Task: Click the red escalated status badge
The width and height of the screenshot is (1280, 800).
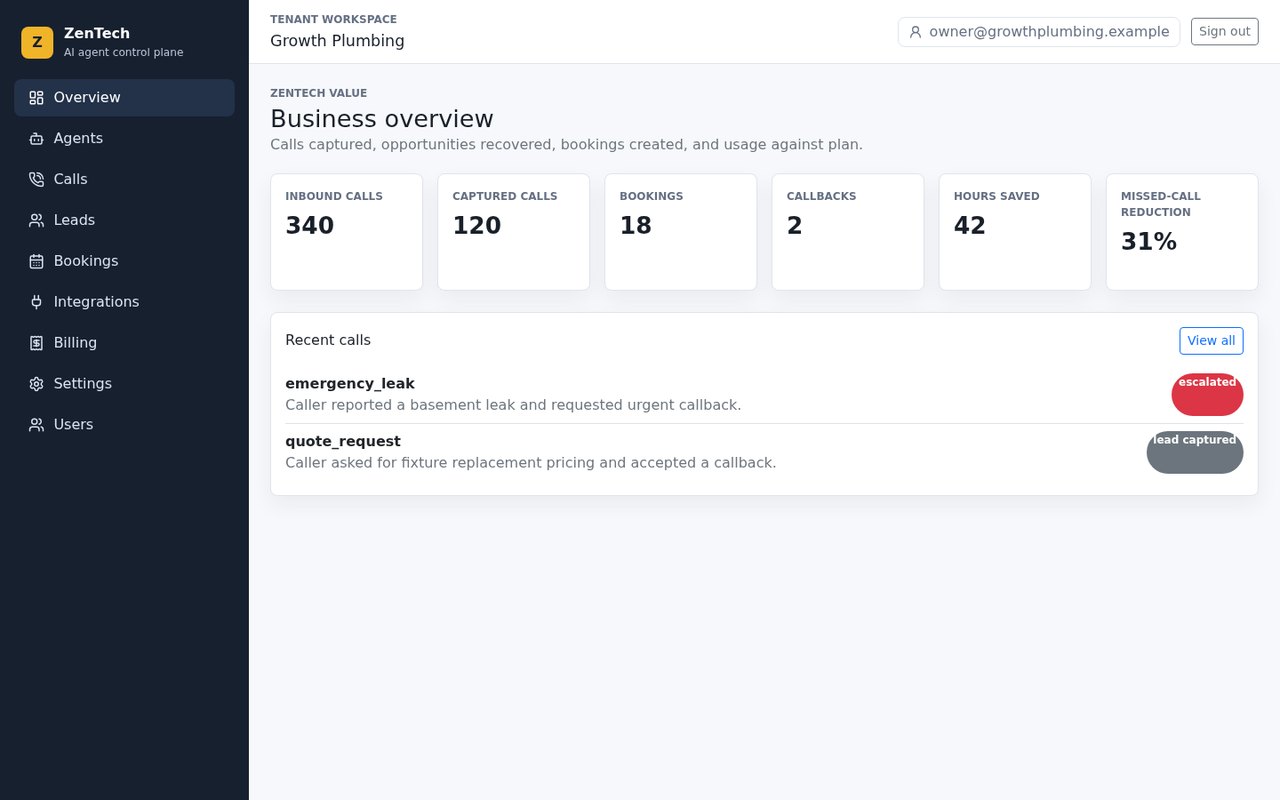Action: (x=1207, y=394)
